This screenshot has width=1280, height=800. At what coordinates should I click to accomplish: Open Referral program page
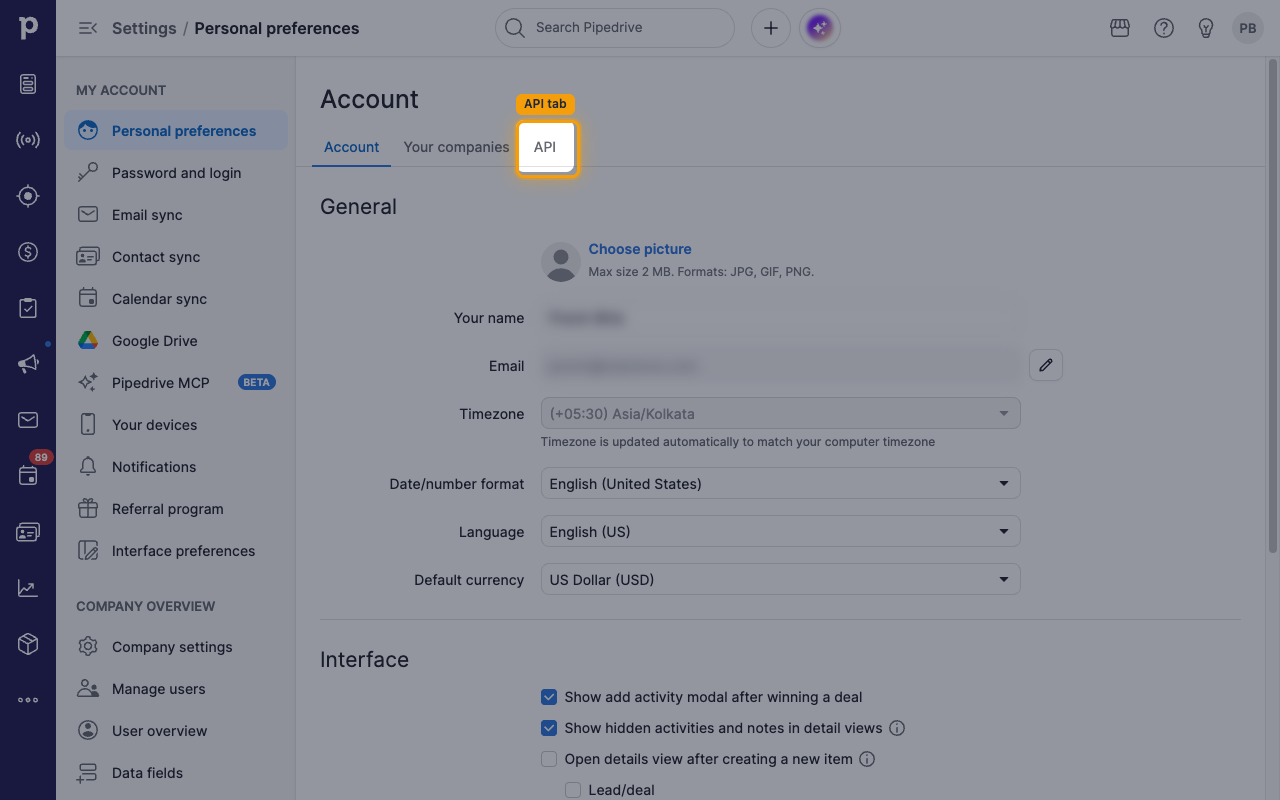[176, 509]
